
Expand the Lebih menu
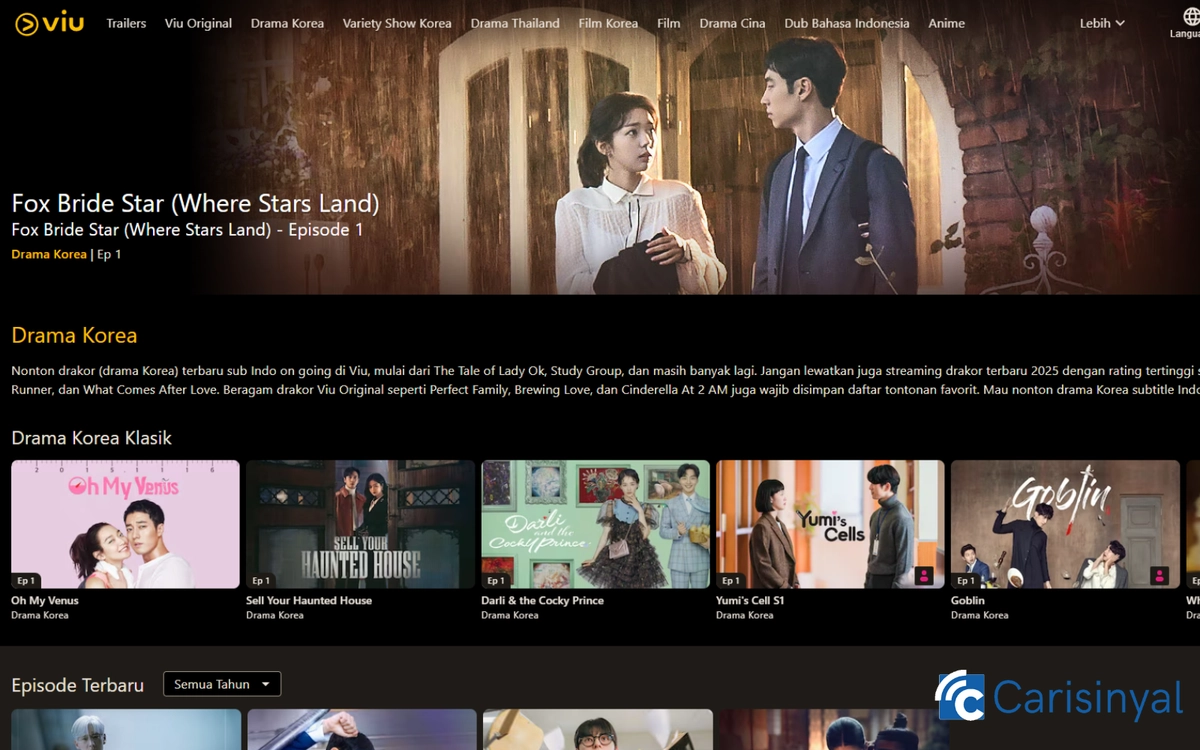pos(1102,23)
